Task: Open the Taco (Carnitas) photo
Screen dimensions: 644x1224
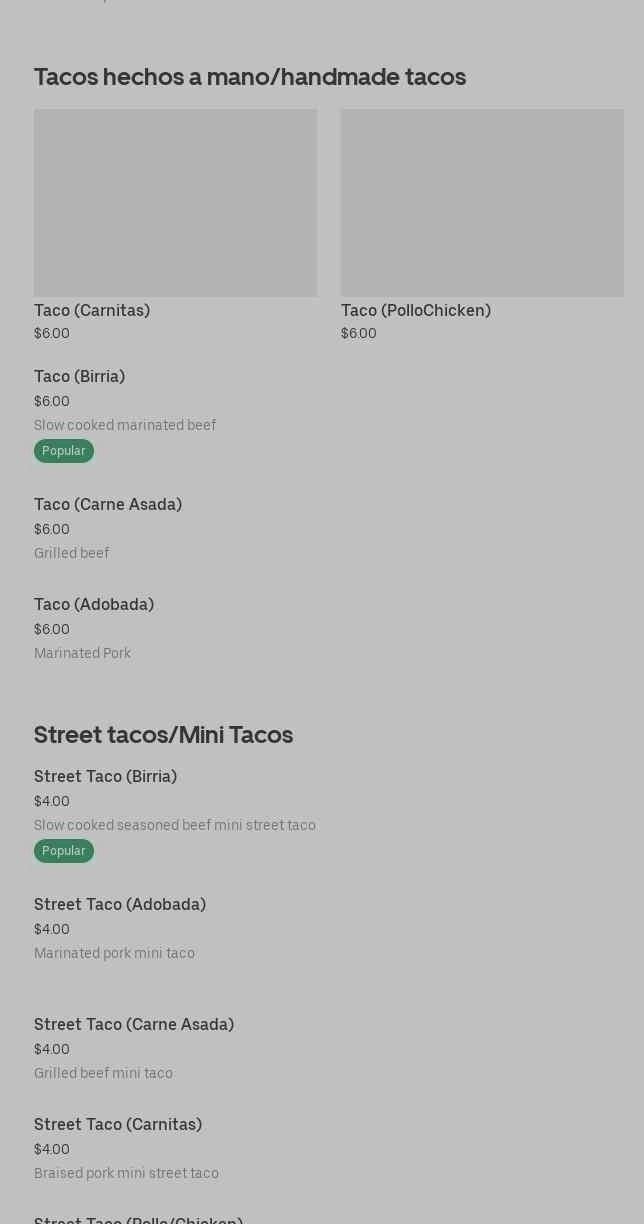Action: click(175, 203)
